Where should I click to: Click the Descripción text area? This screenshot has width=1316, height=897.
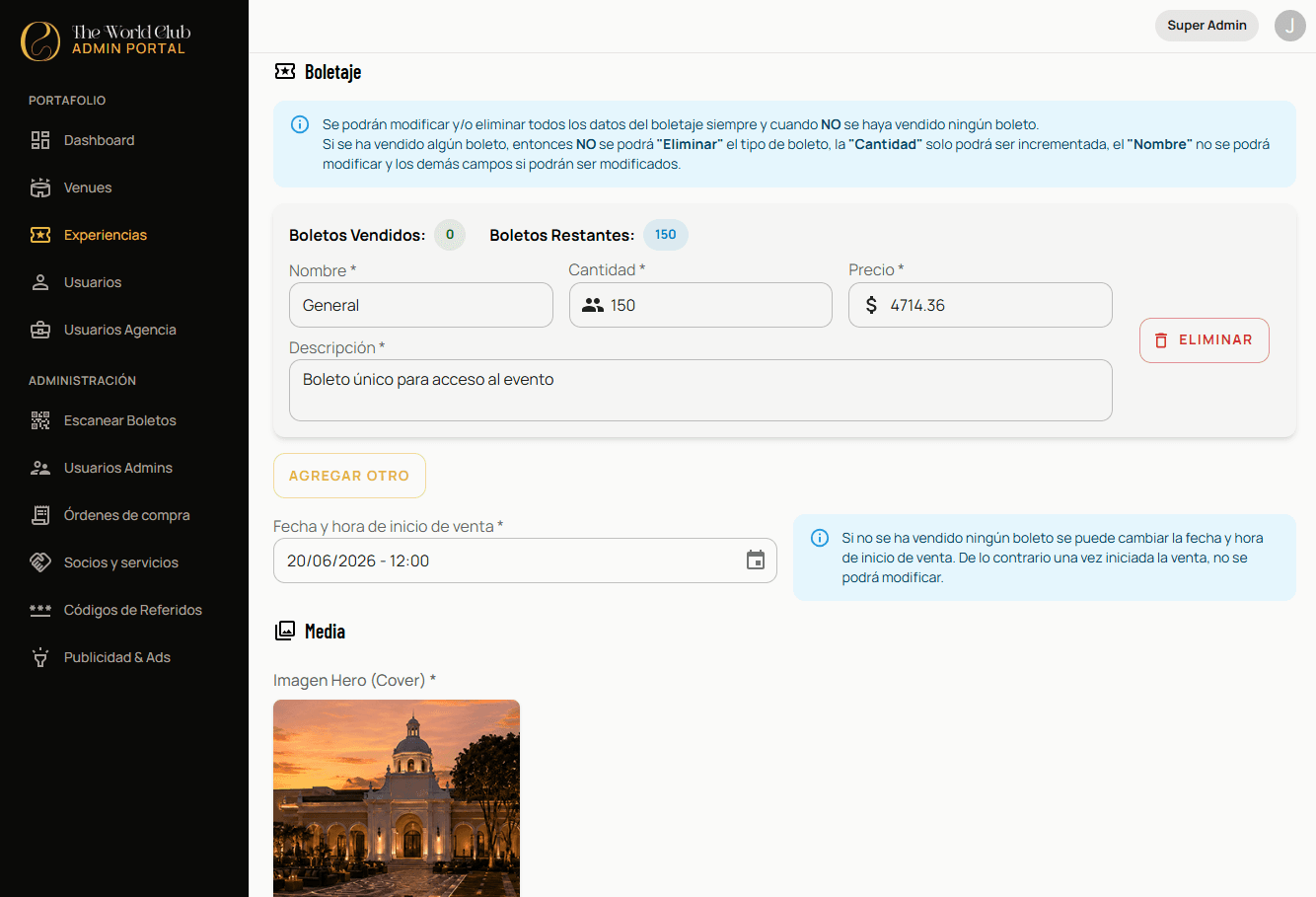tap(700, 390)
